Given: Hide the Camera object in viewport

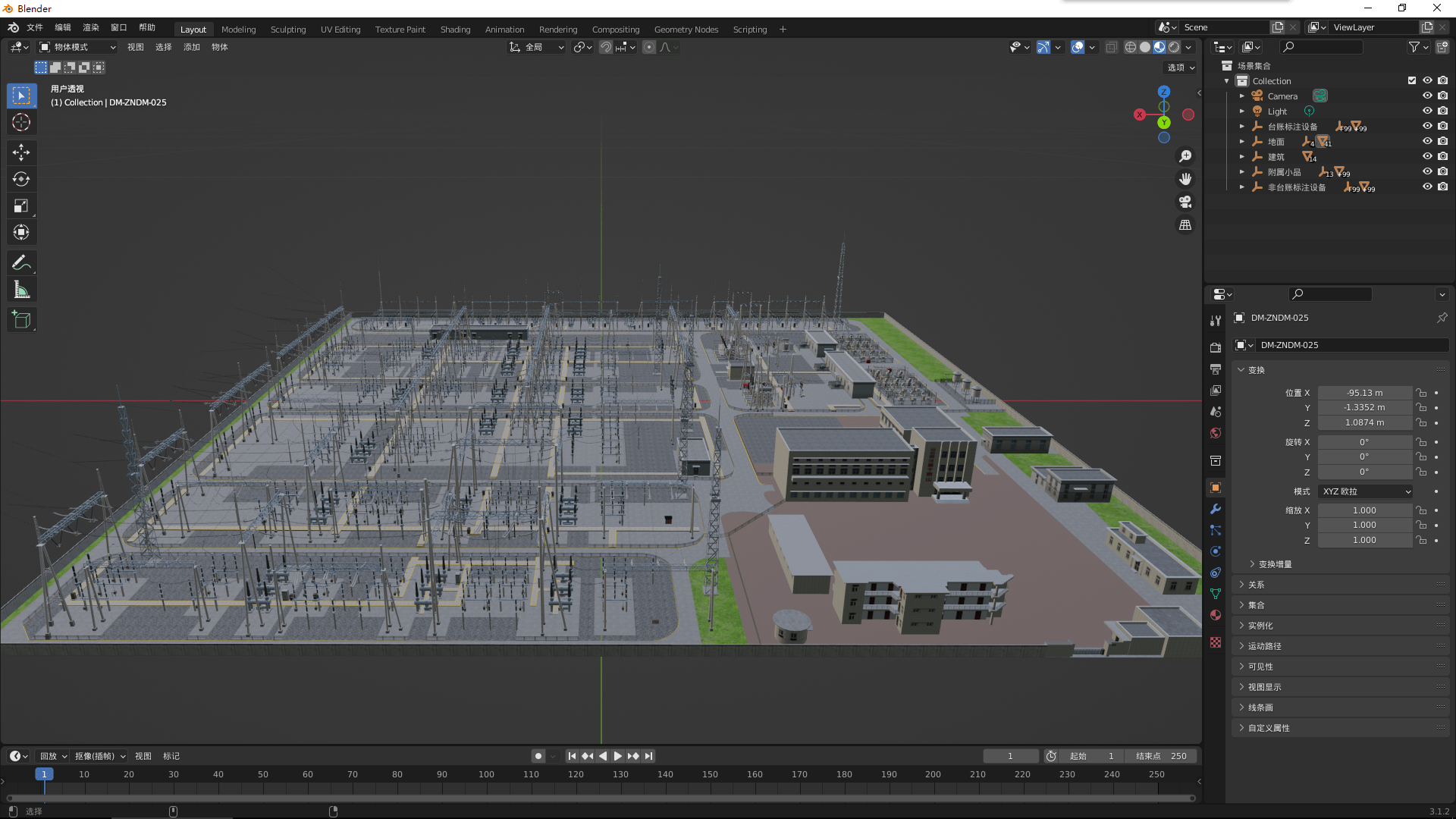Looking at the screenshot, I should (x=1427, y=96).
